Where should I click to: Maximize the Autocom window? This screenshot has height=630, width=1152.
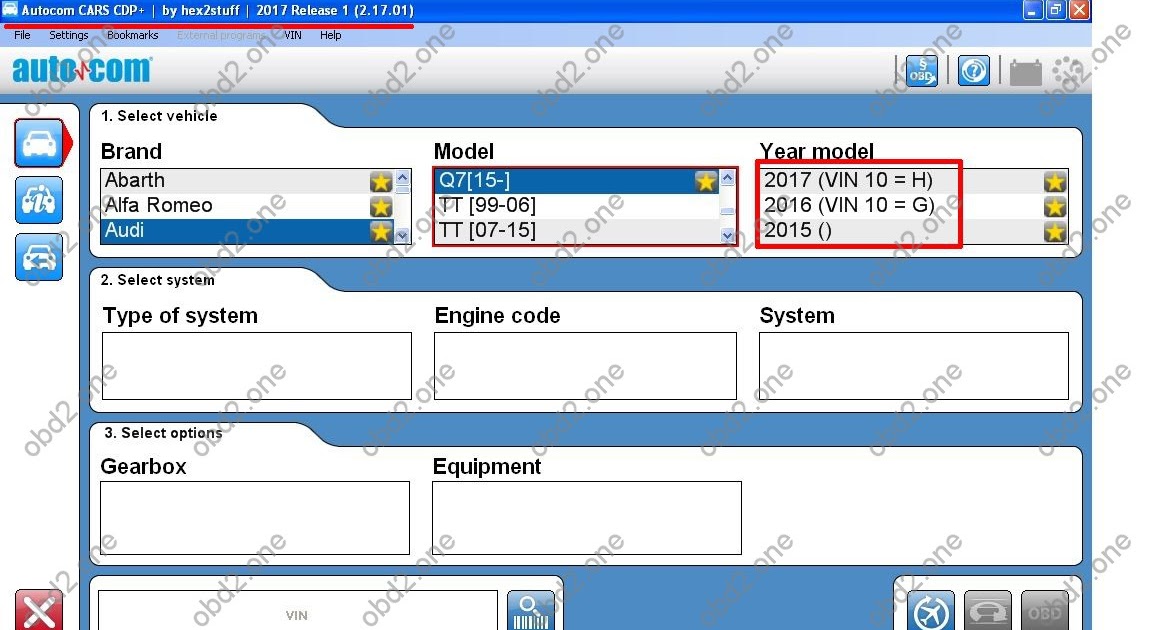pyautogui.click(x=1055, y=10)
